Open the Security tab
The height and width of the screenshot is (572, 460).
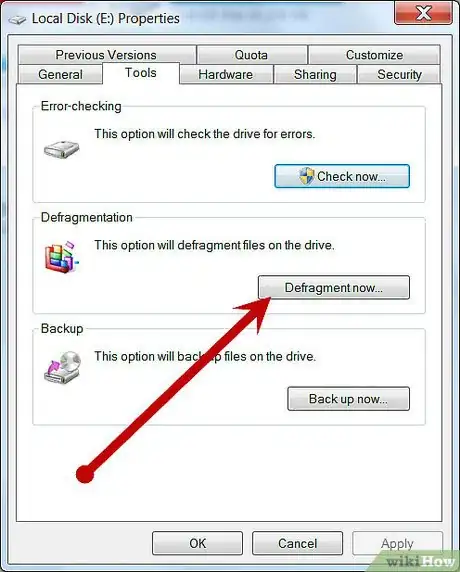[x=399, y=74]
